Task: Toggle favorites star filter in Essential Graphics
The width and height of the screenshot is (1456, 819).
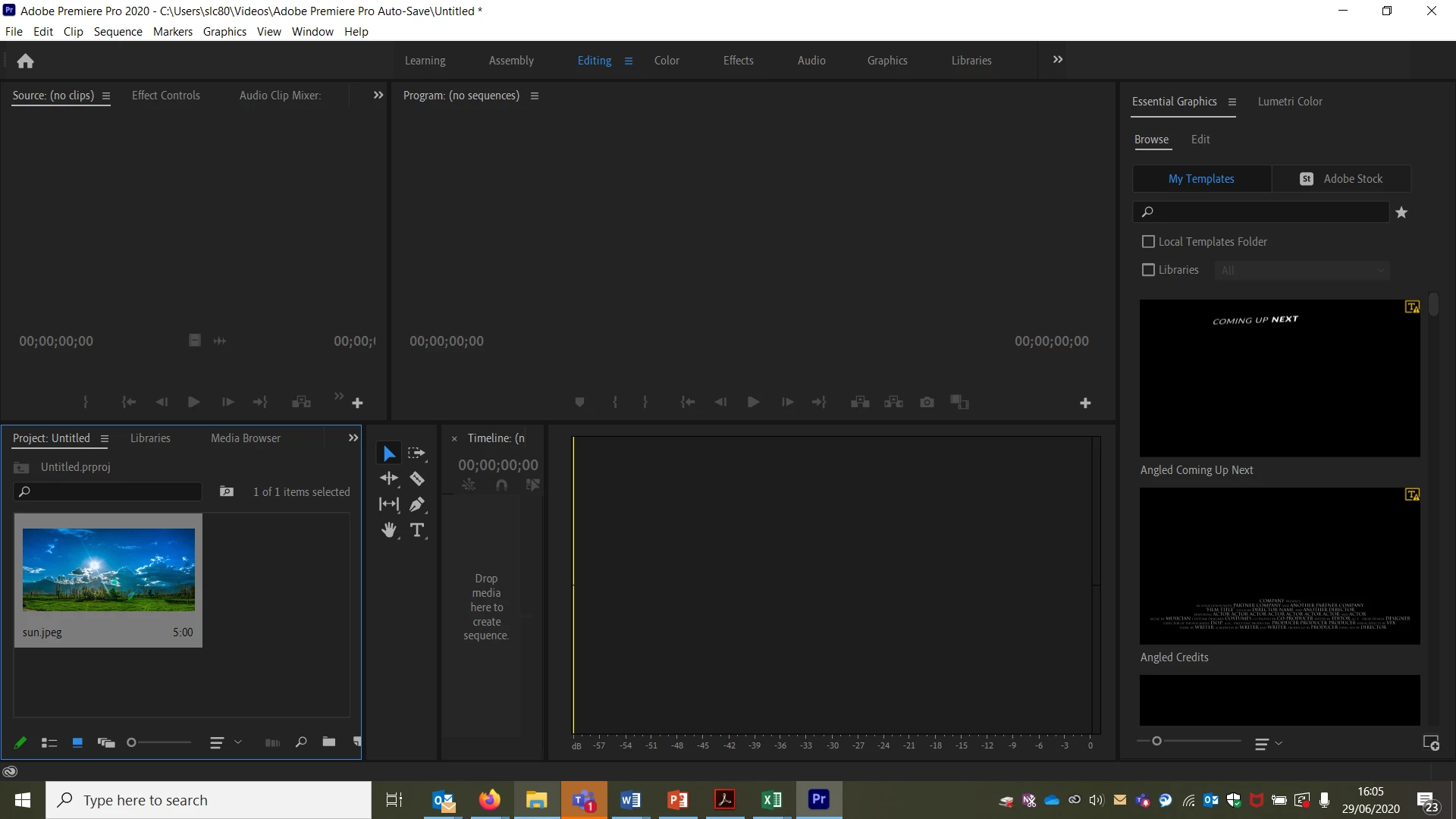Action: click(1401, 212)
